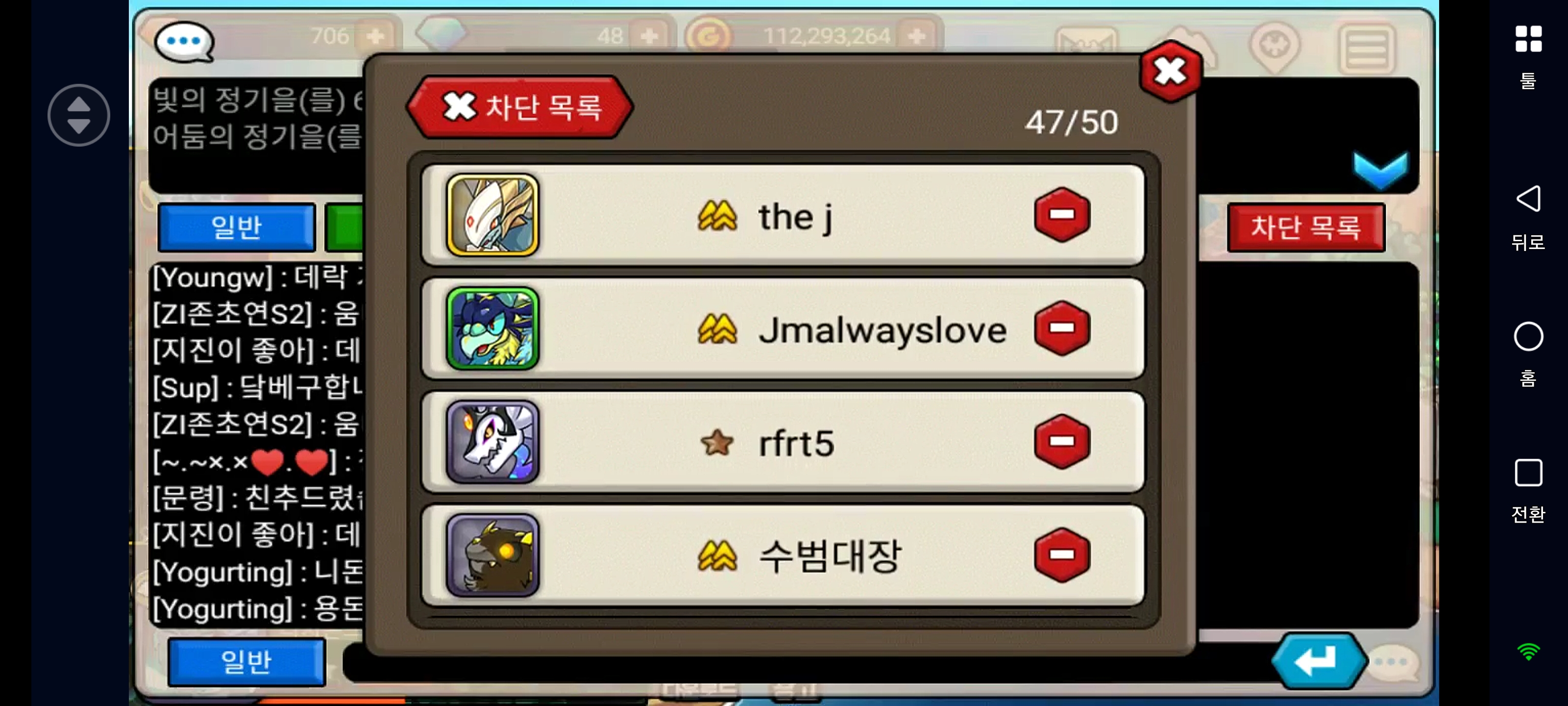
Task: Open the speech bubble chat icon
Action: [x=184, y=41]
